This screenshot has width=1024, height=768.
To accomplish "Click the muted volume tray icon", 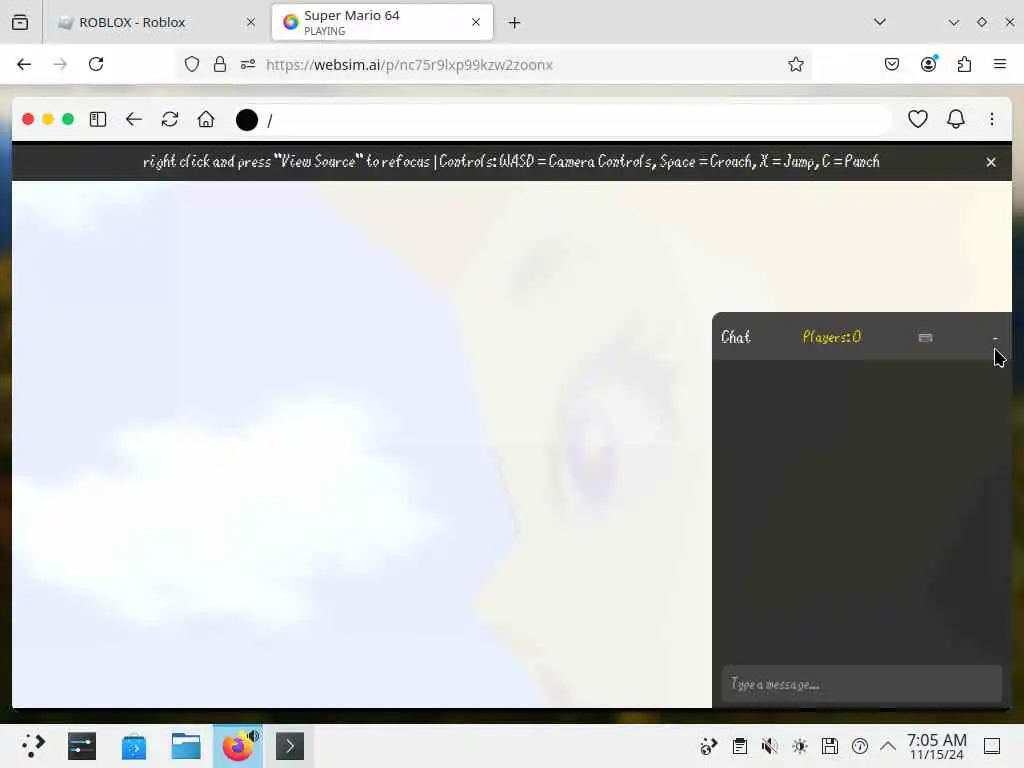I will [770, 746].
